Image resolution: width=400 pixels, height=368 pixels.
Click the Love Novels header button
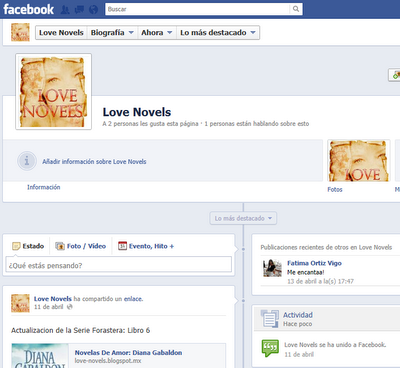(61, 33)
